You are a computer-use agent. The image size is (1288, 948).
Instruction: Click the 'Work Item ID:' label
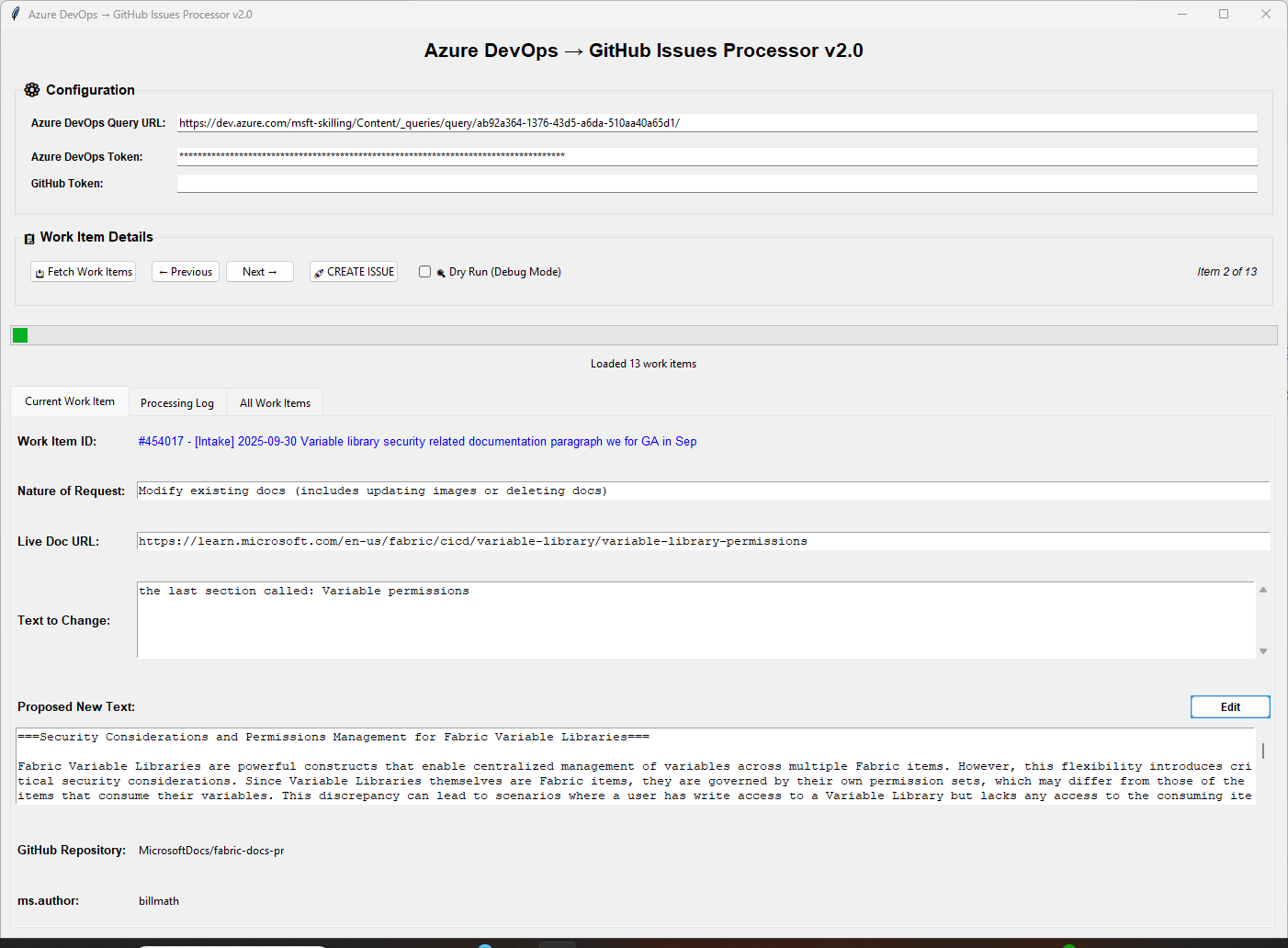click(x=57, y=442)
